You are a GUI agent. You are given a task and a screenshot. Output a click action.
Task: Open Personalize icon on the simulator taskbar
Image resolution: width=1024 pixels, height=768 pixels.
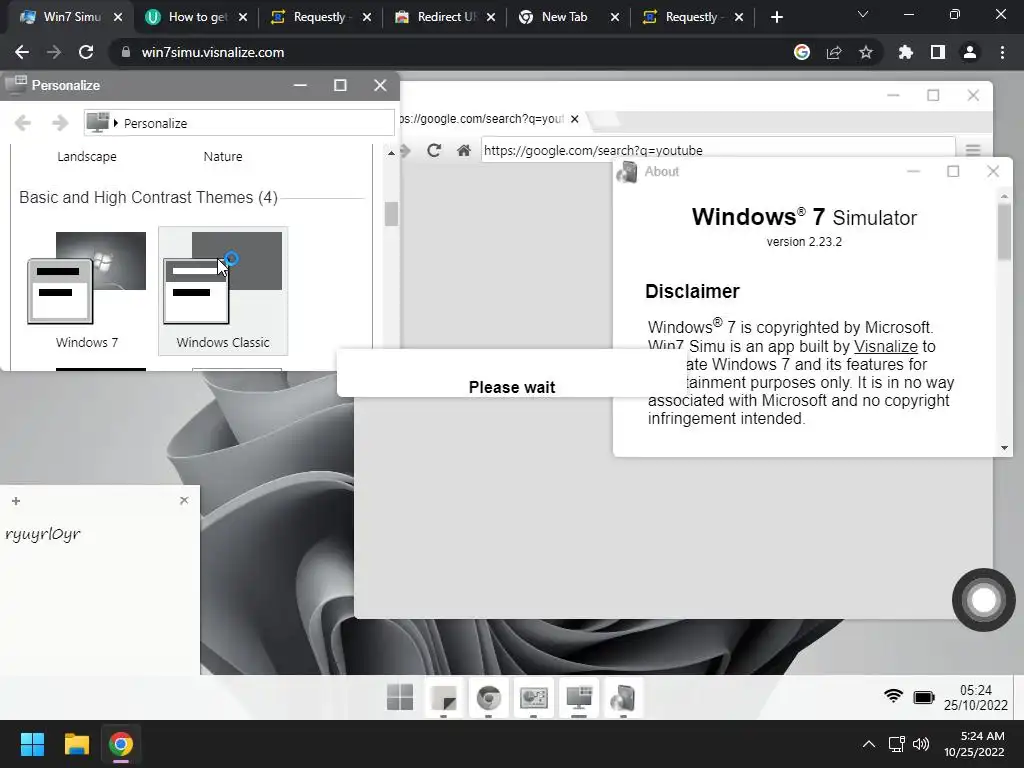tap(579, 698)
